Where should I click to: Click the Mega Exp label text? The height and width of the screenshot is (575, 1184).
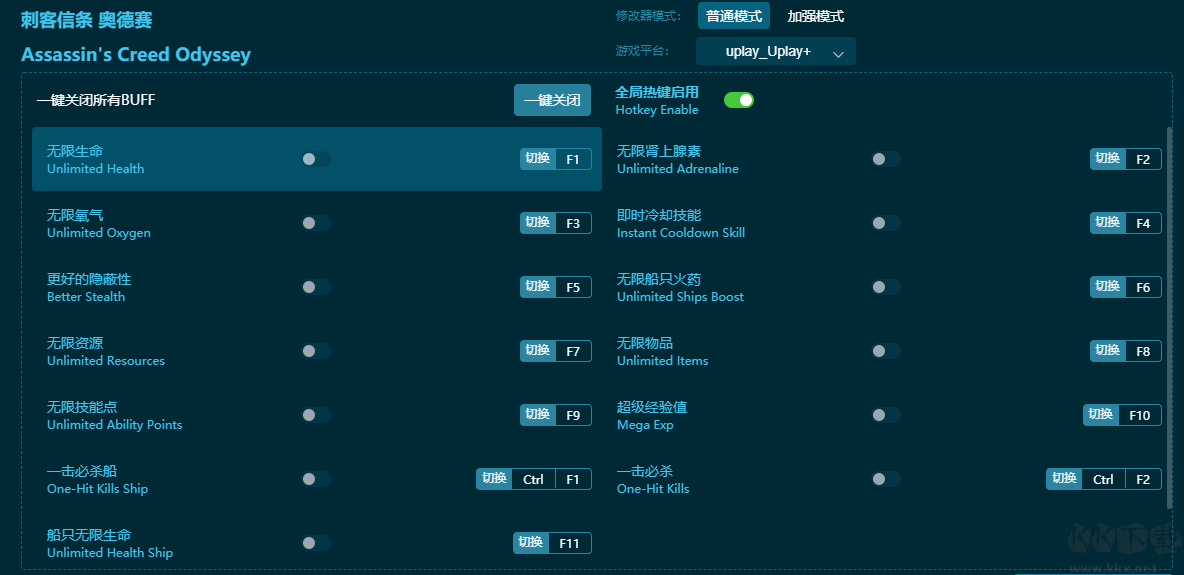click(645, 425)
